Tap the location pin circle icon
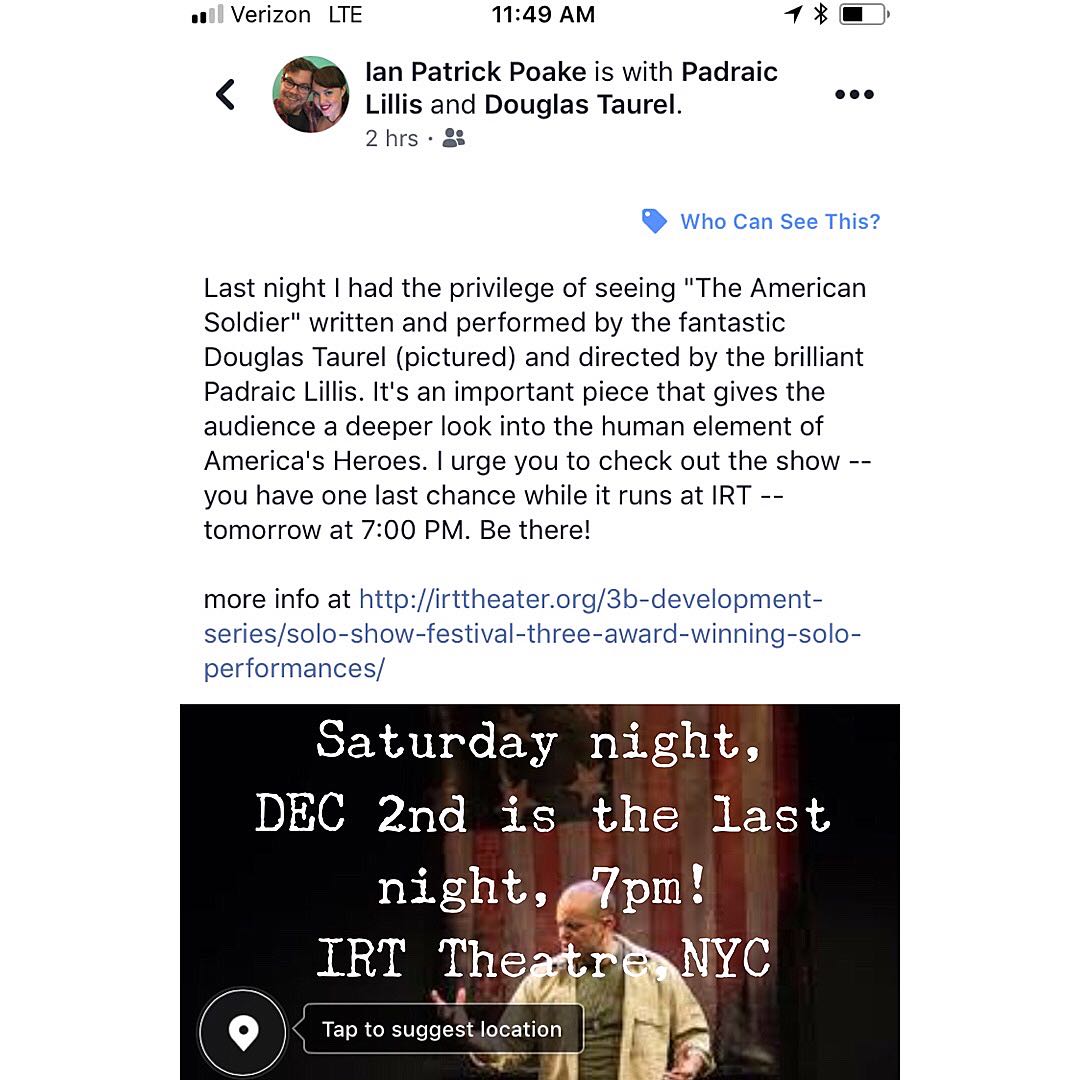The image size is (1080, 1080). [242, 1032]
